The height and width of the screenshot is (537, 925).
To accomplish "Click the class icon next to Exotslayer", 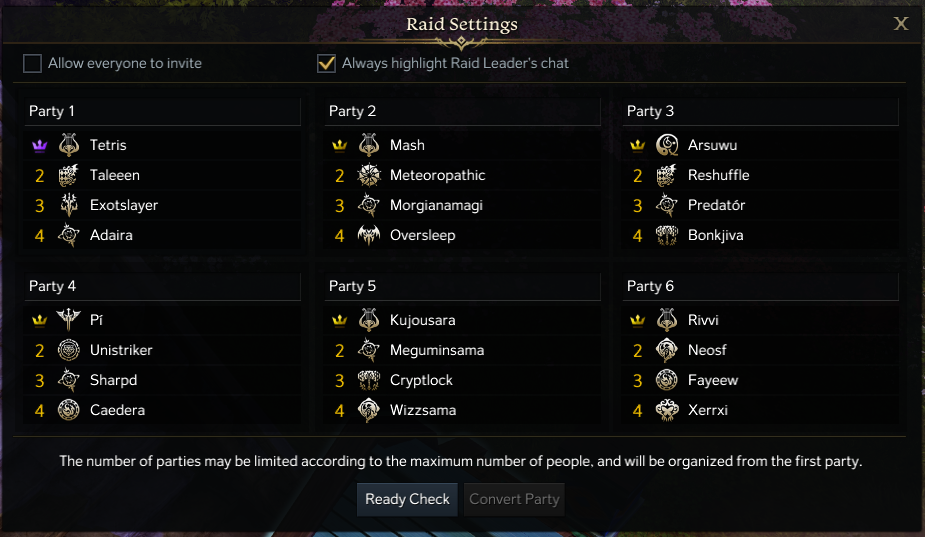I will coord(69,205).
